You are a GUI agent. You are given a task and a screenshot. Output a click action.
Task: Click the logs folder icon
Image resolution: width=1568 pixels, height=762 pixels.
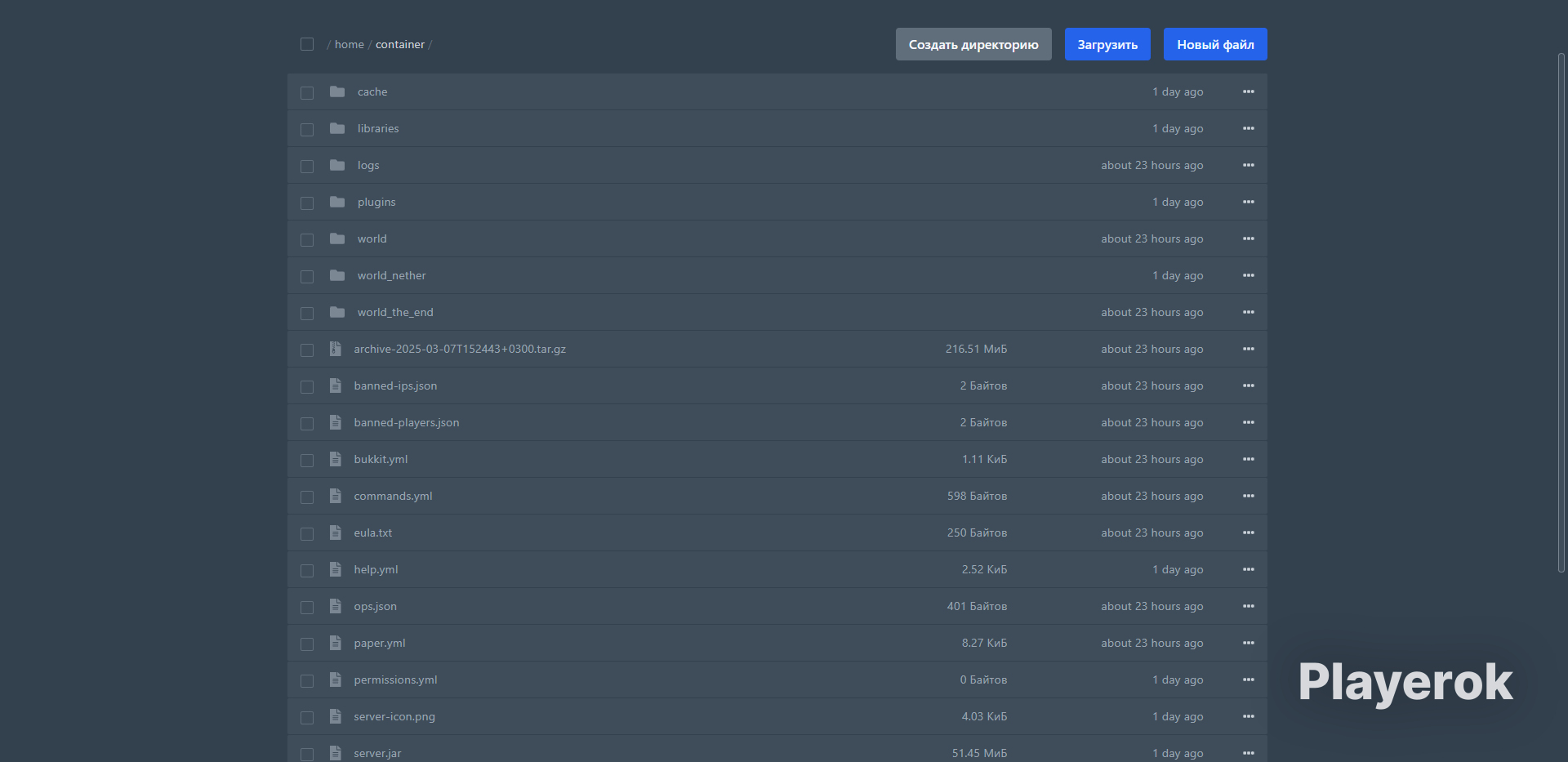[337, 165]
